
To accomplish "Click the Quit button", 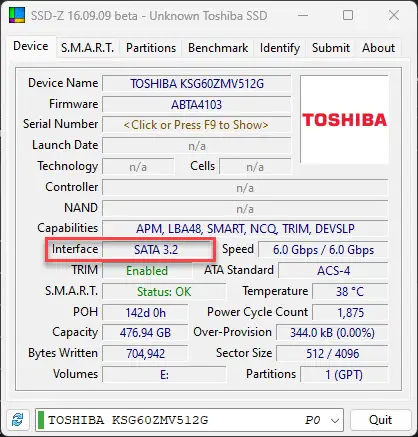I will tap(381, 420).
